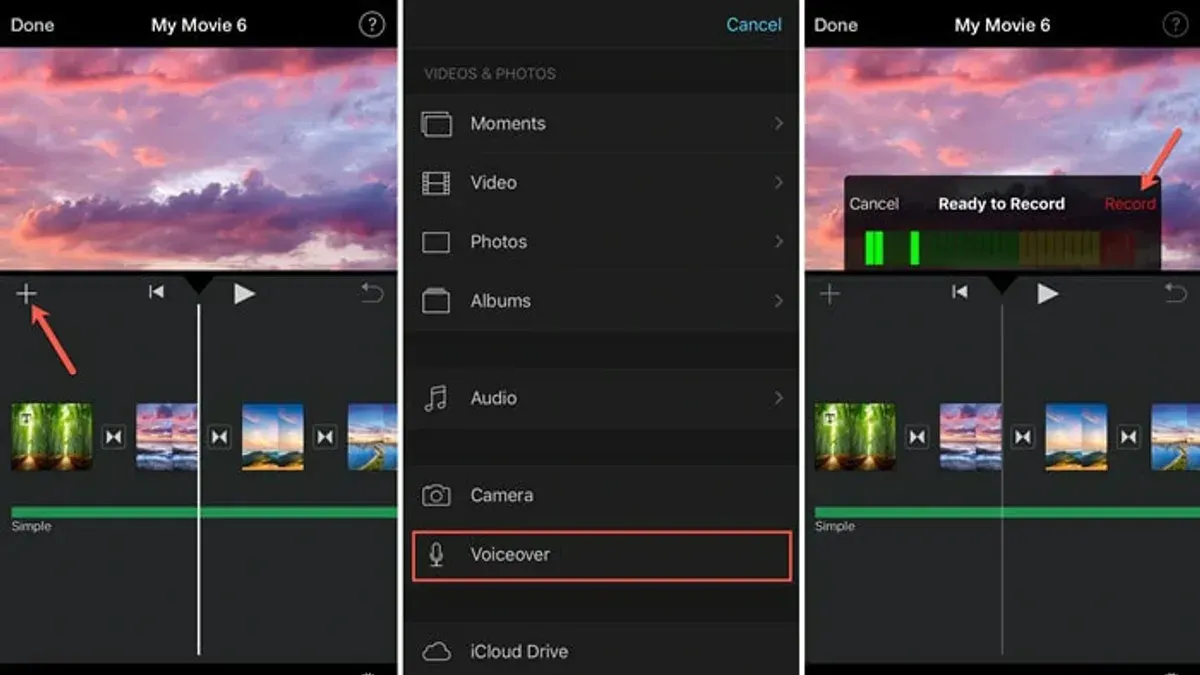Tap the sunset preview in left screen

point(199,159)
